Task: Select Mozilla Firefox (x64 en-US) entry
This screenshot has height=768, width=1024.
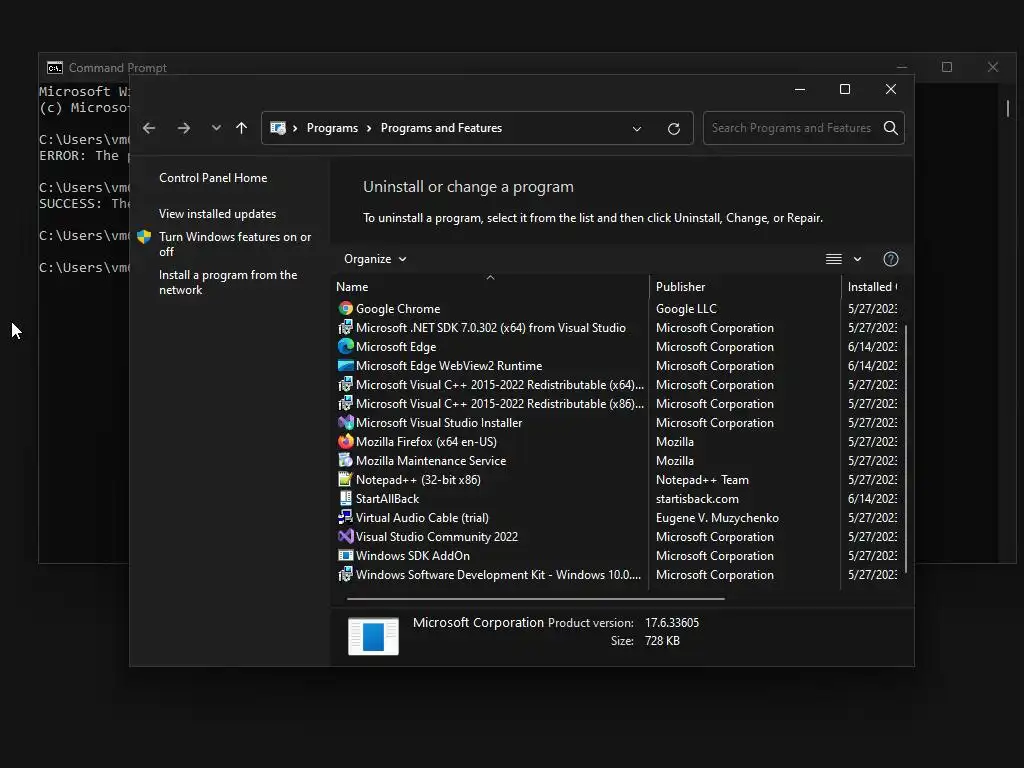Action: pos(426,441)
